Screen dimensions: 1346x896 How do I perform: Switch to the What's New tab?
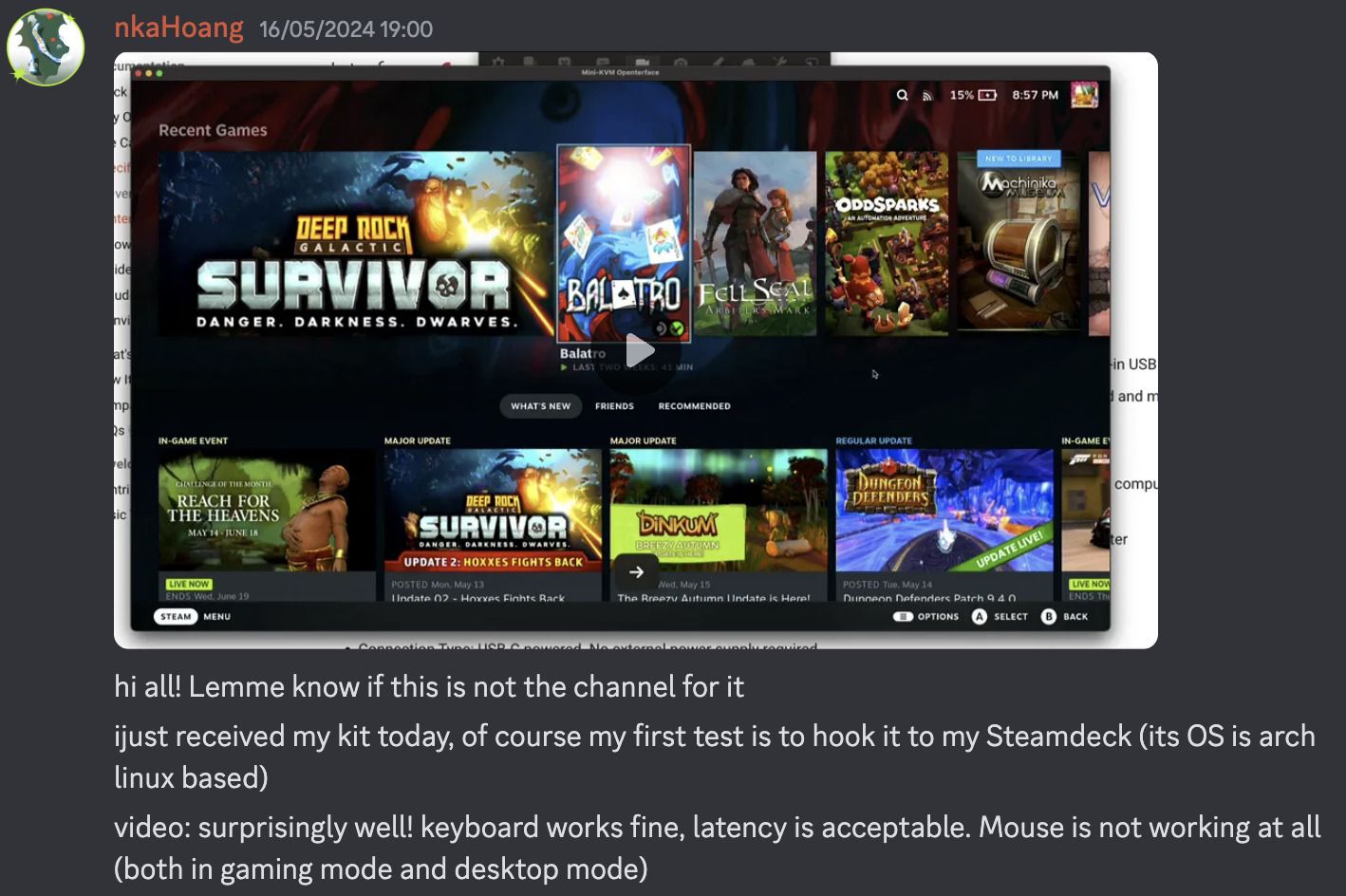click(x=541, y=406)
